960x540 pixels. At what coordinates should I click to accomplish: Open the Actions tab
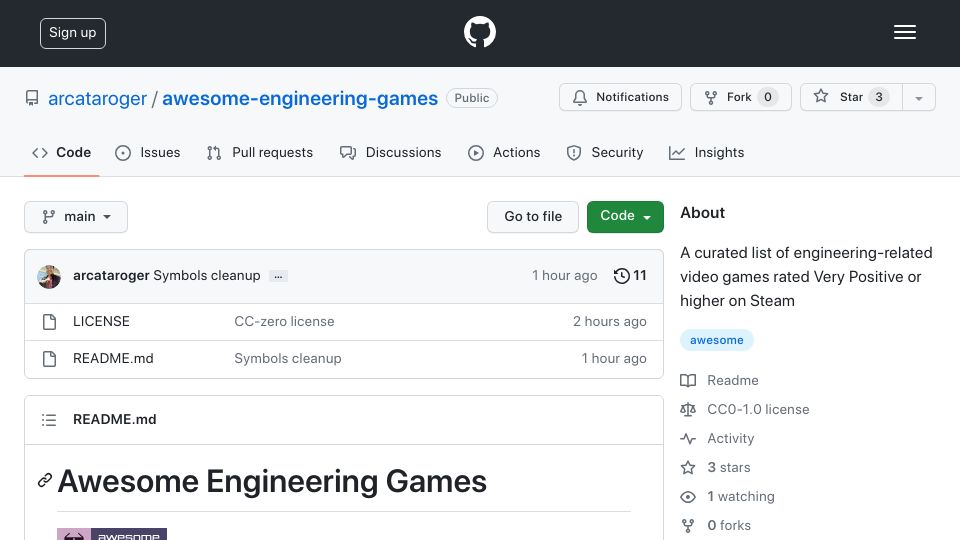[504, 152]
